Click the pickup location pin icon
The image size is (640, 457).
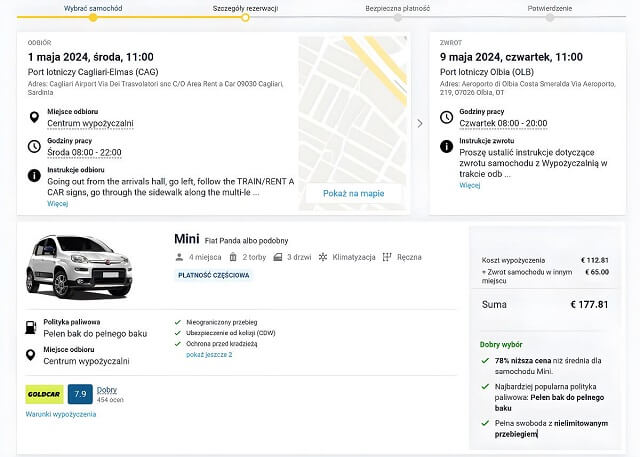point(35,118)
